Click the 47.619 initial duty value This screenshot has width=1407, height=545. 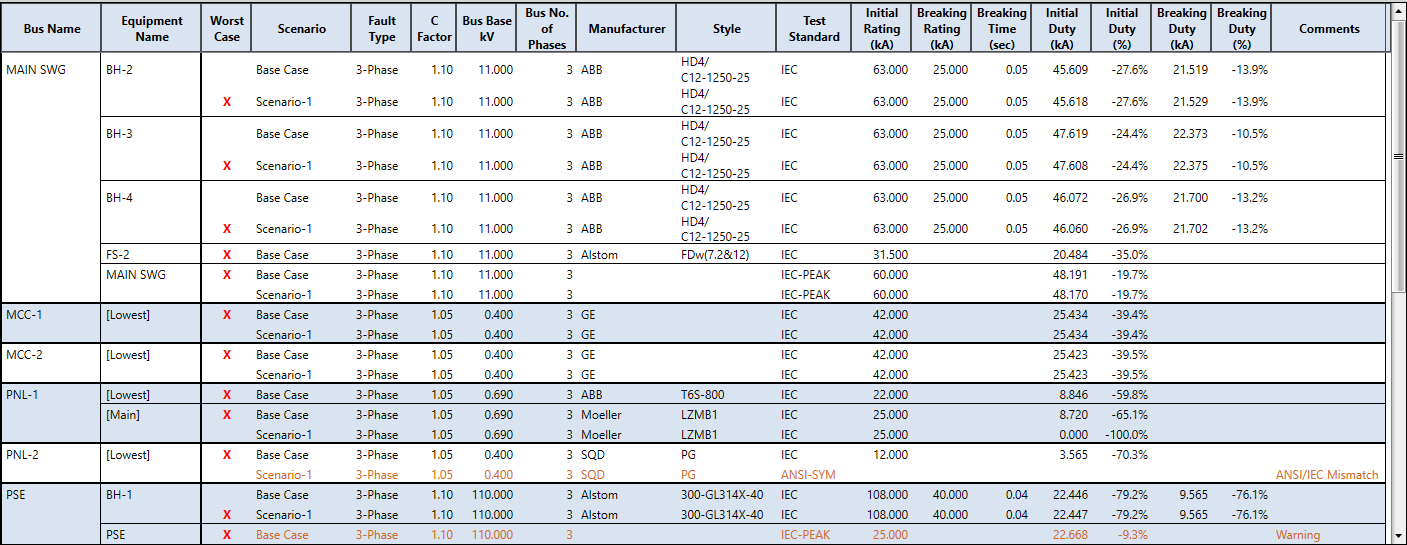[1070, 134]
